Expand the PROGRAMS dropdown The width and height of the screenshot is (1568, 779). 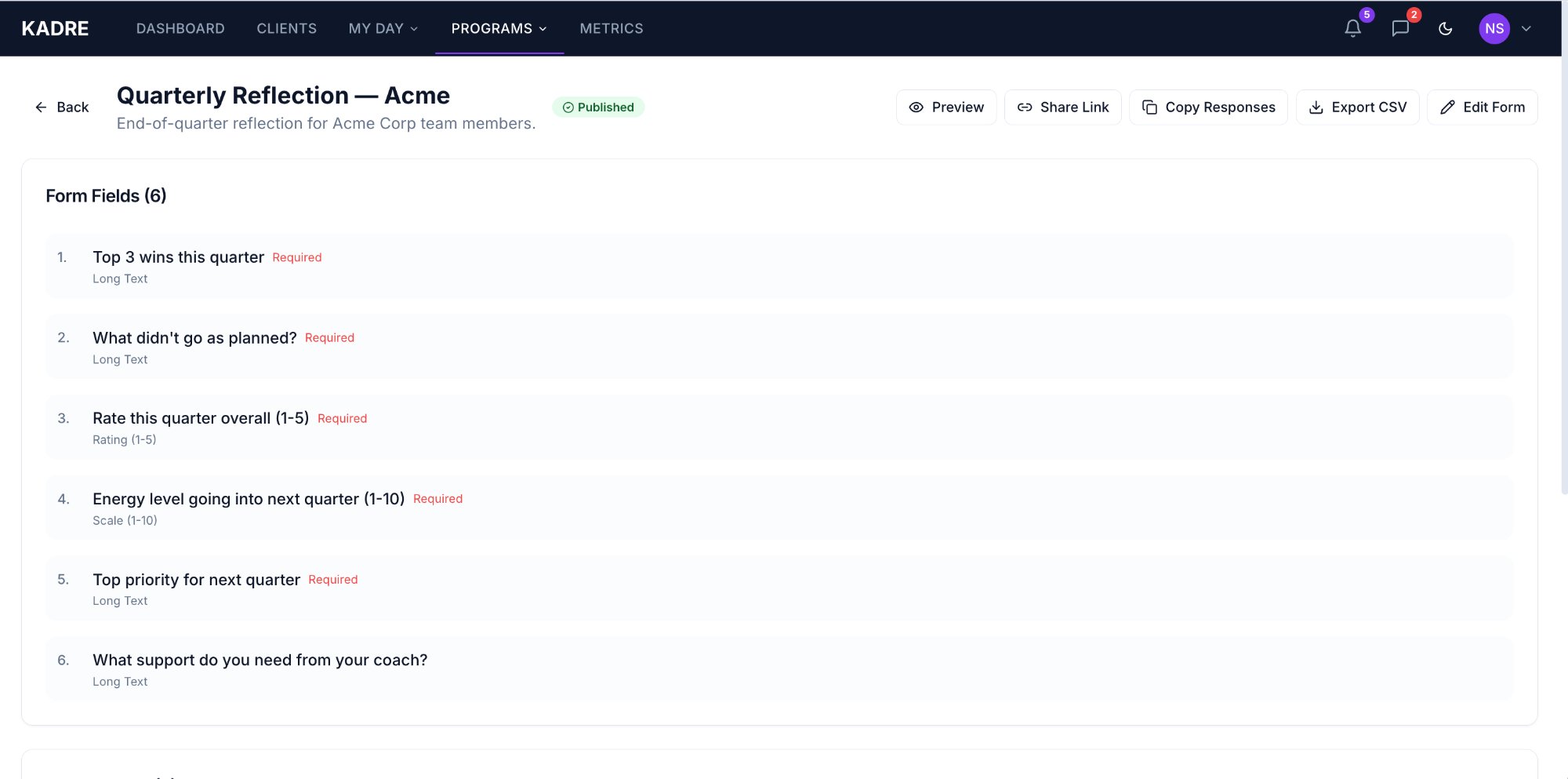[x=499, y=28]
